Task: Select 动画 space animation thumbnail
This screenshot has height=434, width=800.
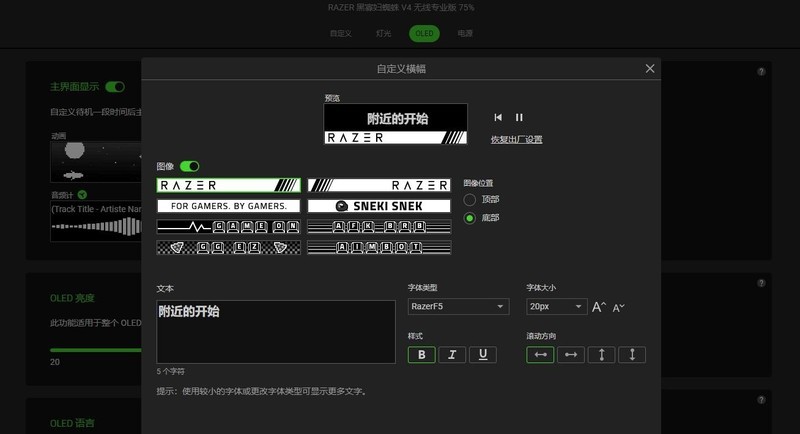Action: pos(95,162)
